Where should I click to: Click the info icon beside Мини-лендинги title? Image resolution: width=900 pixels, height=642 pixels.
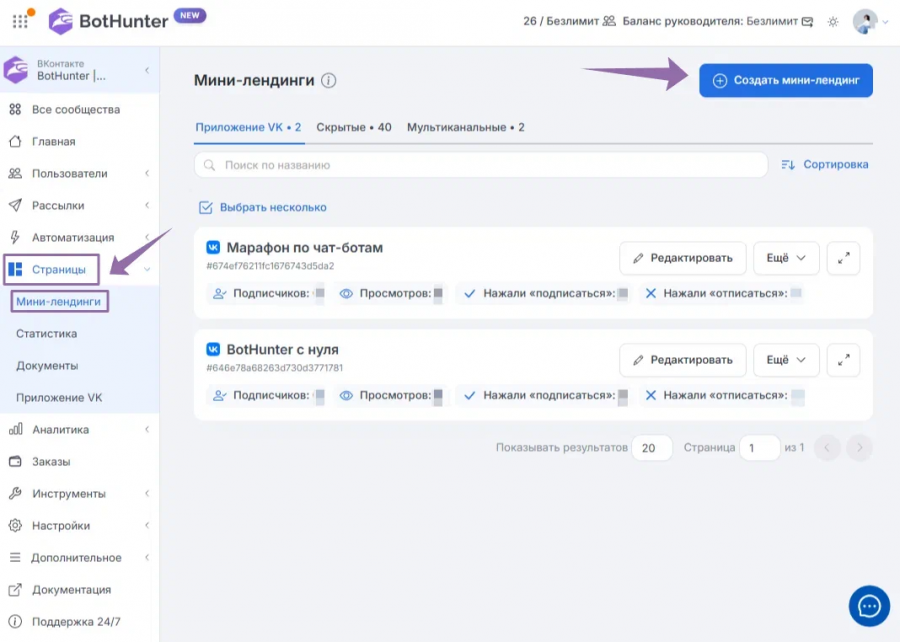[328, 80]
